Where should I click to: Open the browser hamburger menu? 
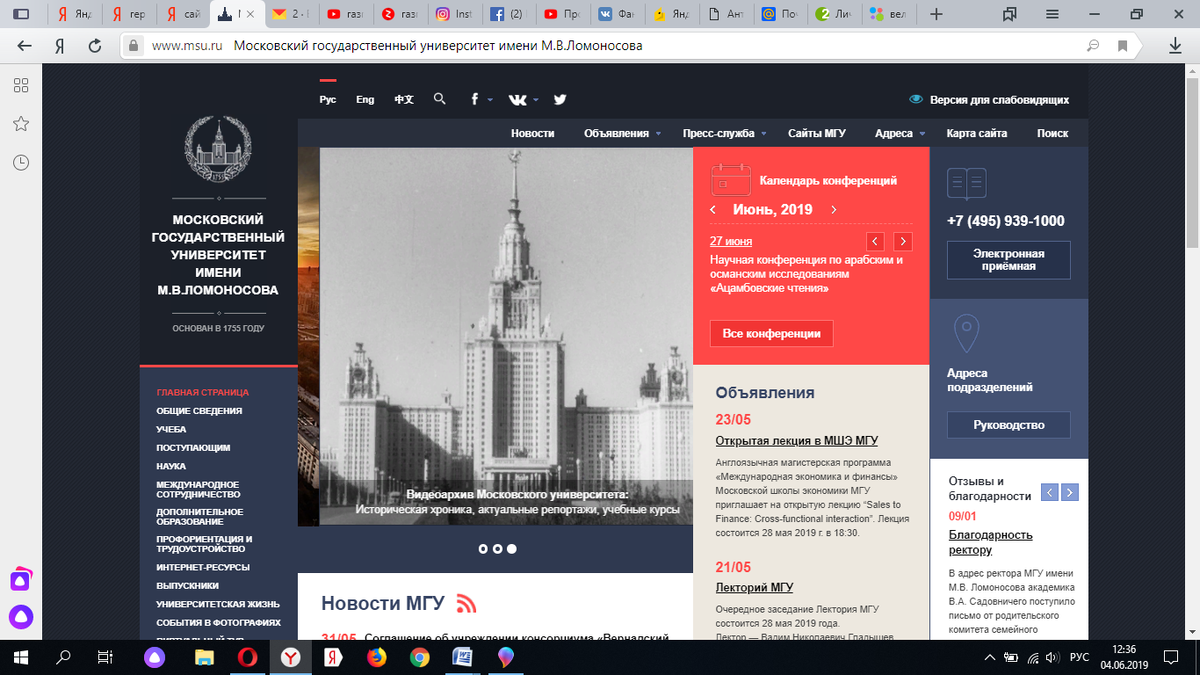point(1053,14)
